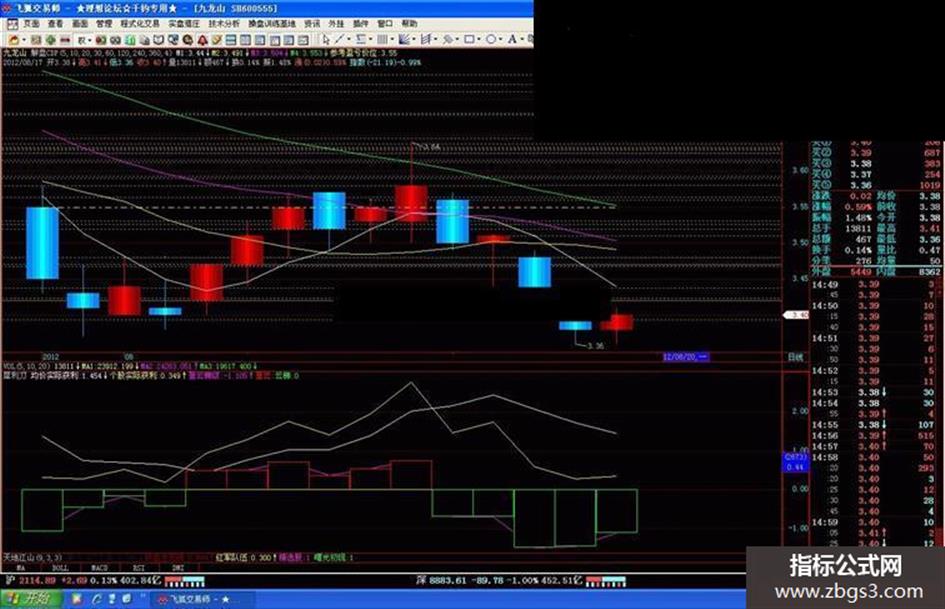Click the 14:49 trade row
Image resolution: width=945 pixels, height=609 pixels.
873,285
